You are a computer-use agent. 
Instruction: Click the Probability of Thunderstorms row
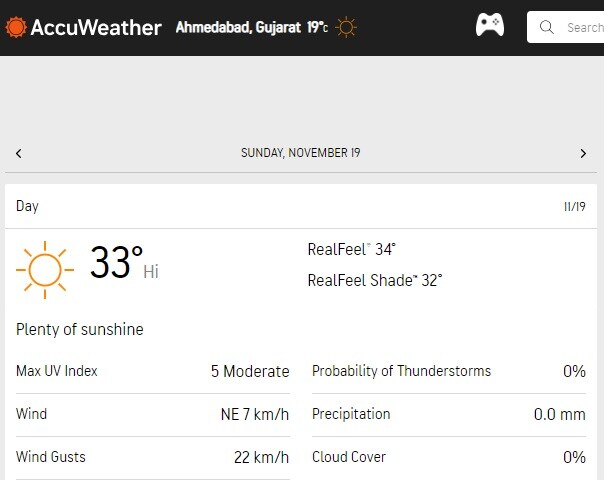coord(448,371)
